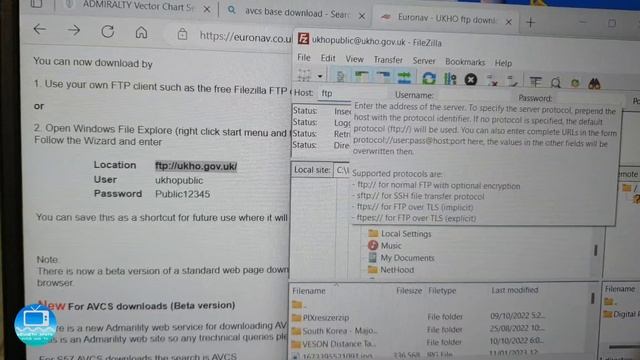This screenshot has width=640, height=360.
Task: Click Public12345 password text on page
Action: click(x=182, y=194)
